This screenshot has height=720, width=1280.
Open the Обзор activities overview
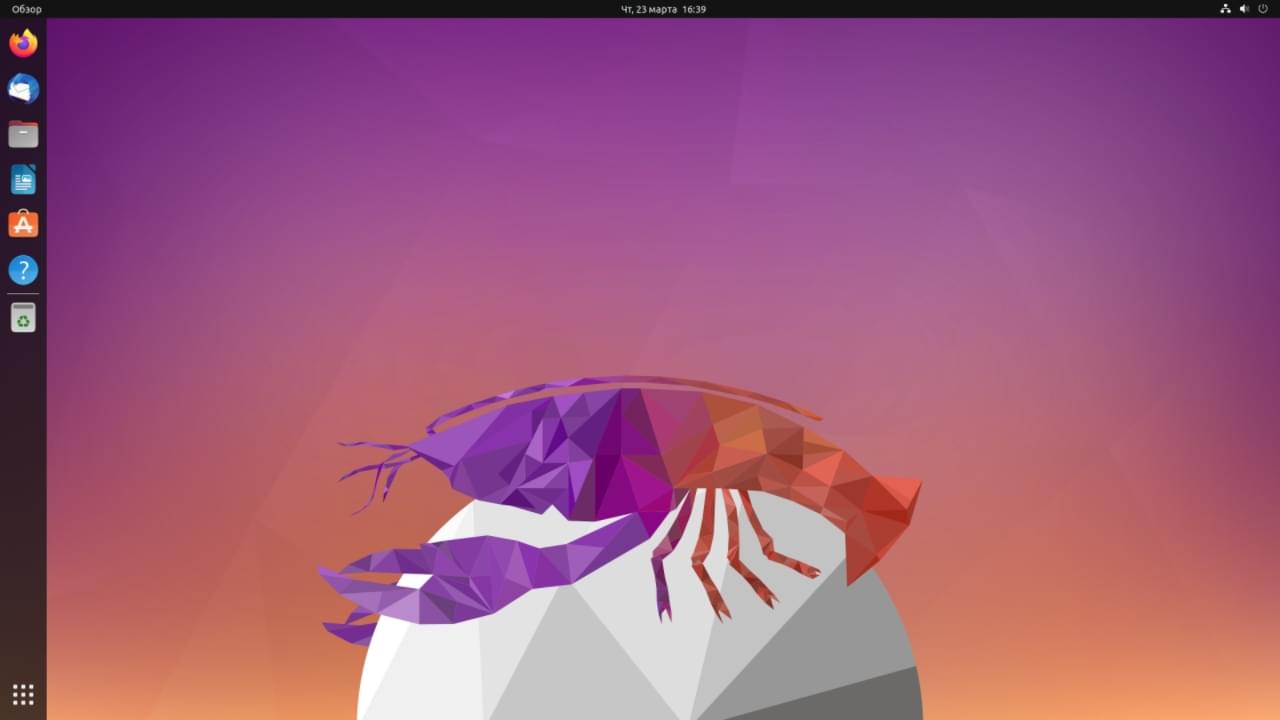point(27,9)
